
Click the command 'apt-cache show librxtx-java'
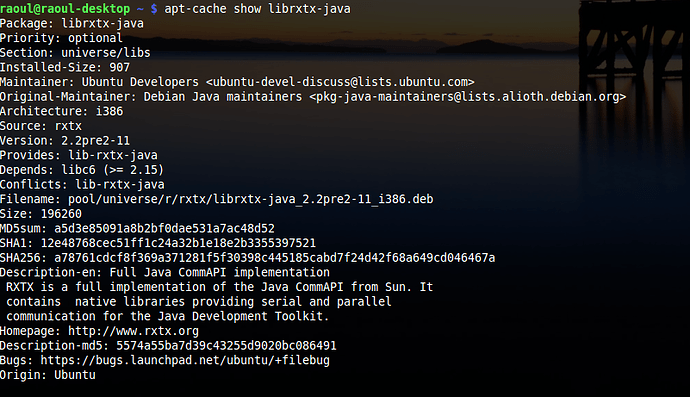click(x=257, y=9)
